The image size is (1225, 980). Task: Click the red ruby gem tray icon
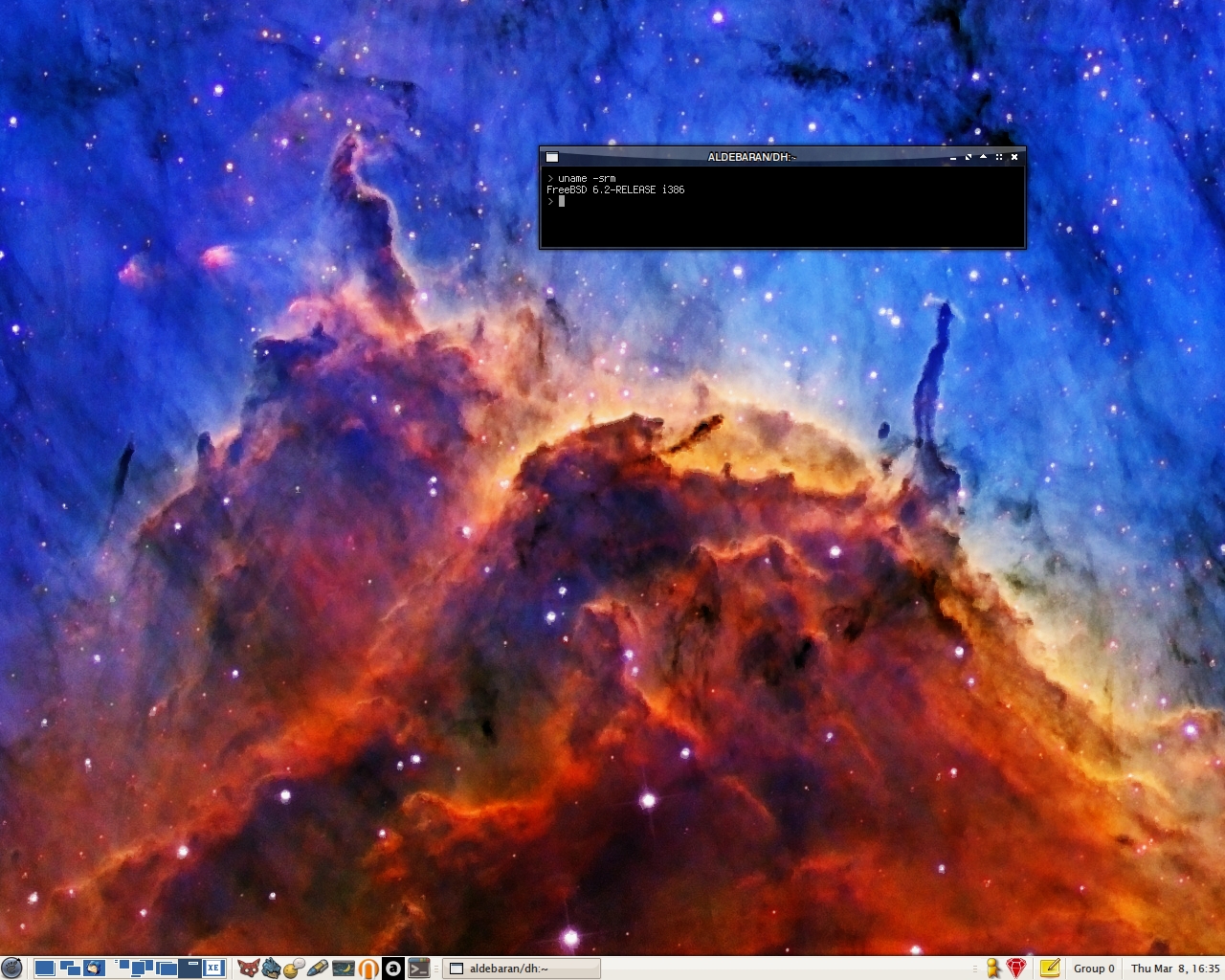pyautogui.click(x=1016, y=968)
